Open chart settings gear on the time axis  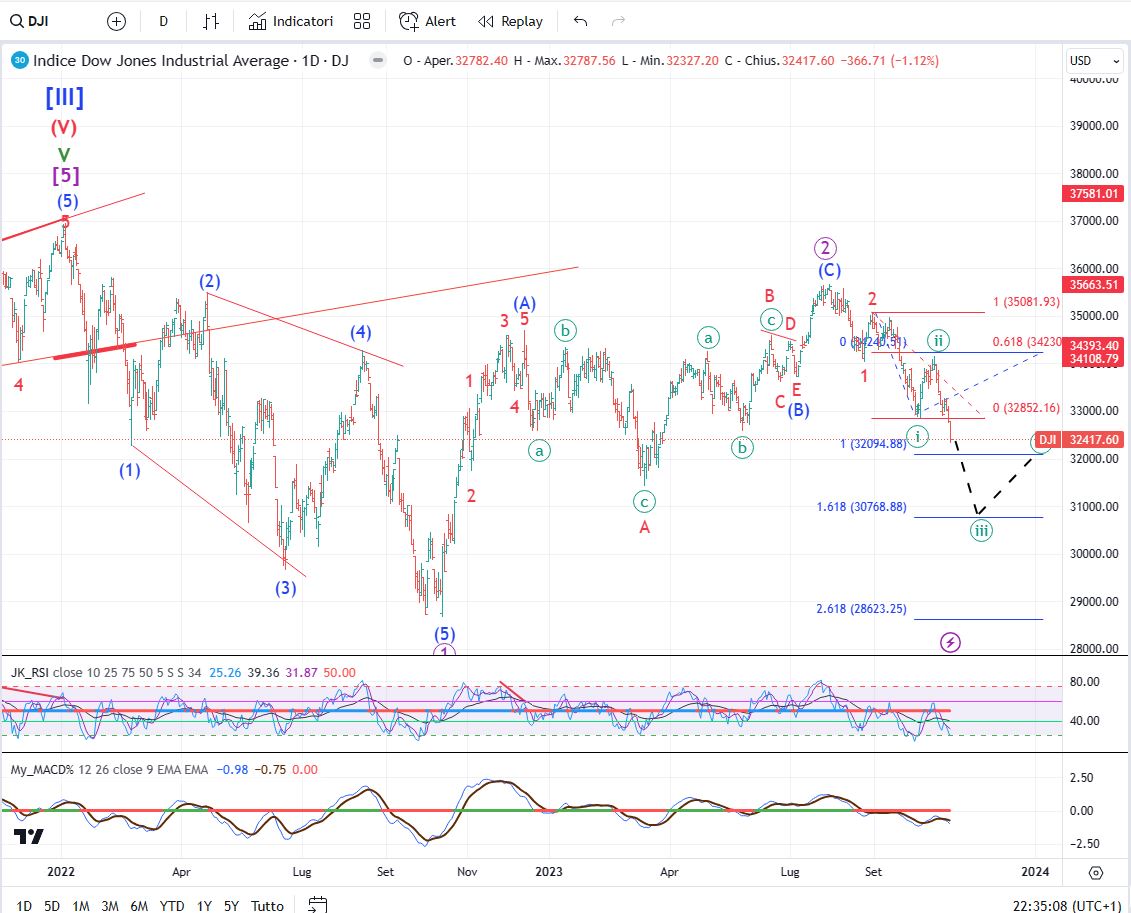point(1096,873)
